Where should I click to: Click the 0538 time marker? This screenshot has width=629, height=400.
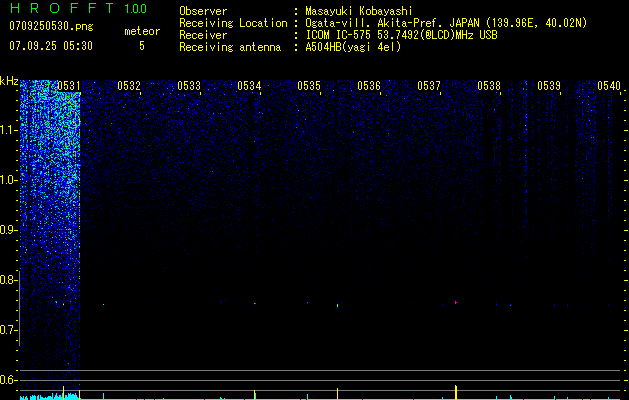[x=489, y=86]
